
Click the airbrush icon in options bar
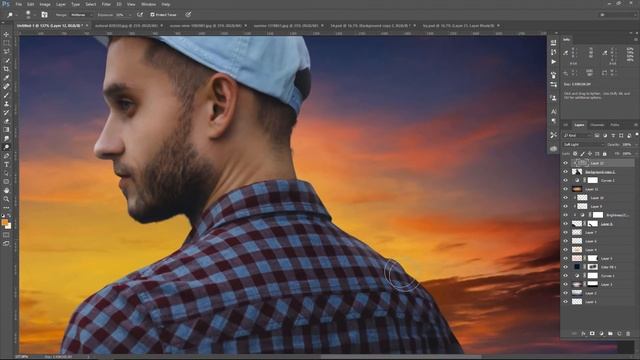140,14
